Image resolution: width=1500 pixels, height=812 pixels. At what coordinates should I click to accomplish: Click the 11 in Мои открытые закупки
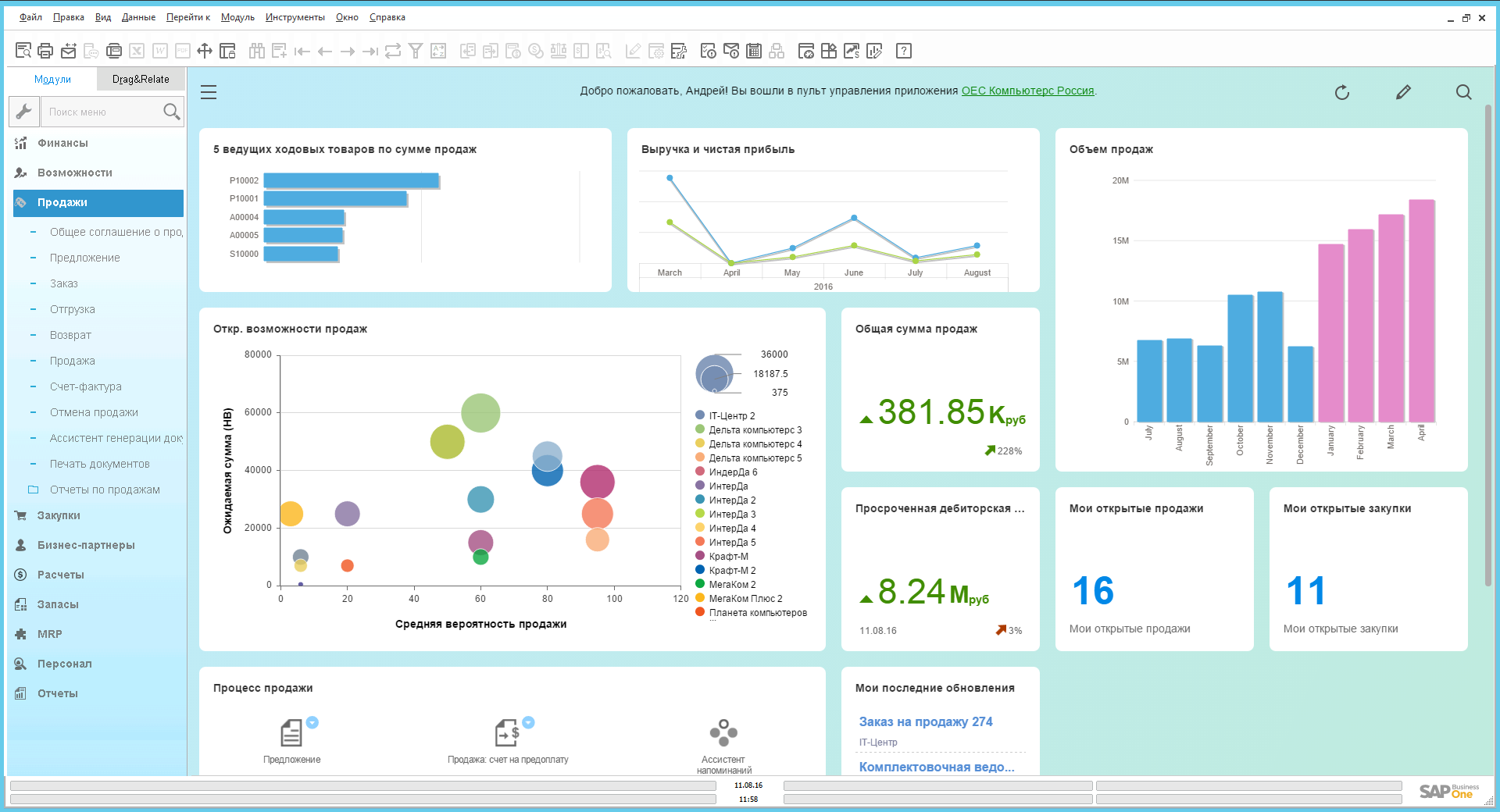pos(1305,591)
